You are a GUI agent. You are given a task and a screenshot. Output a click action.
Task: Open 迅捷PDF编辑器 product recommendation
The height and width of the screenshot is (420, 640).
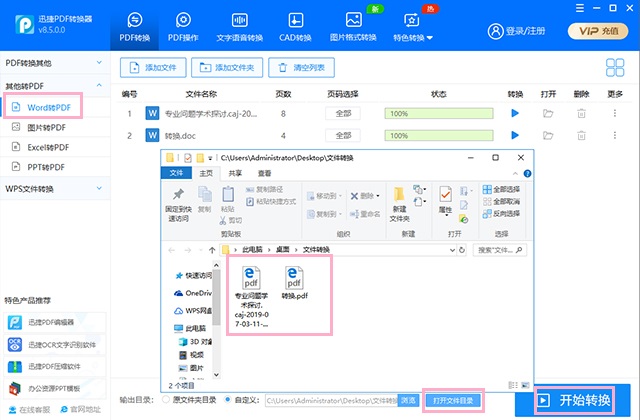point(55,322)
